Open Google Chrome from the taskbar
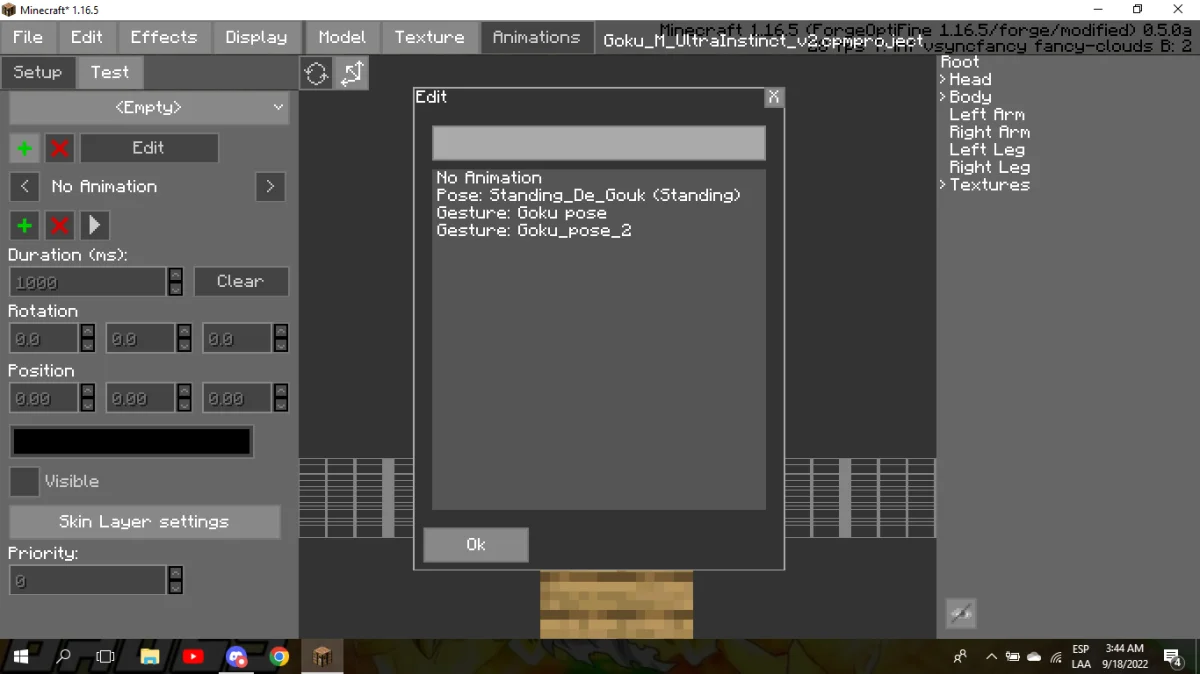This screenshot has height=674, width=1200. coord(279,657)
